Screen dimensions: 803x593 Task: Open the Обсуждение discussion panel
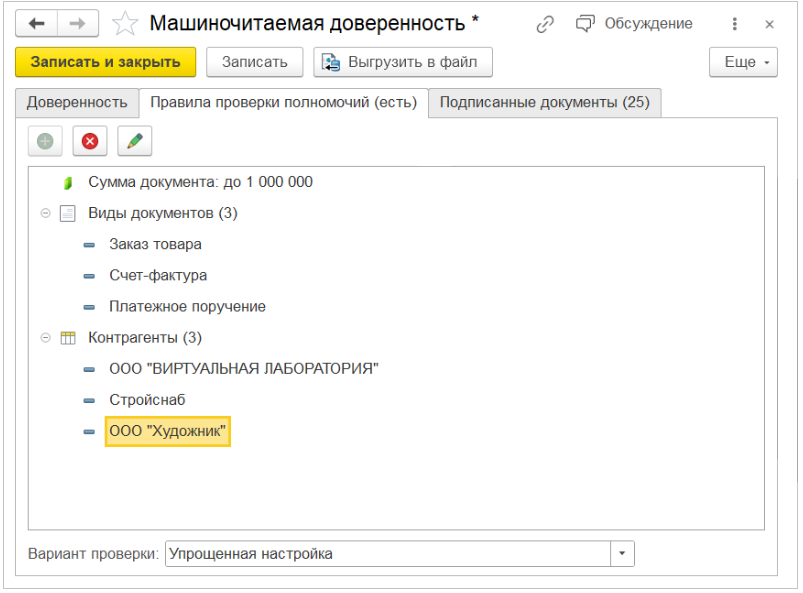(x=634, y=24)
